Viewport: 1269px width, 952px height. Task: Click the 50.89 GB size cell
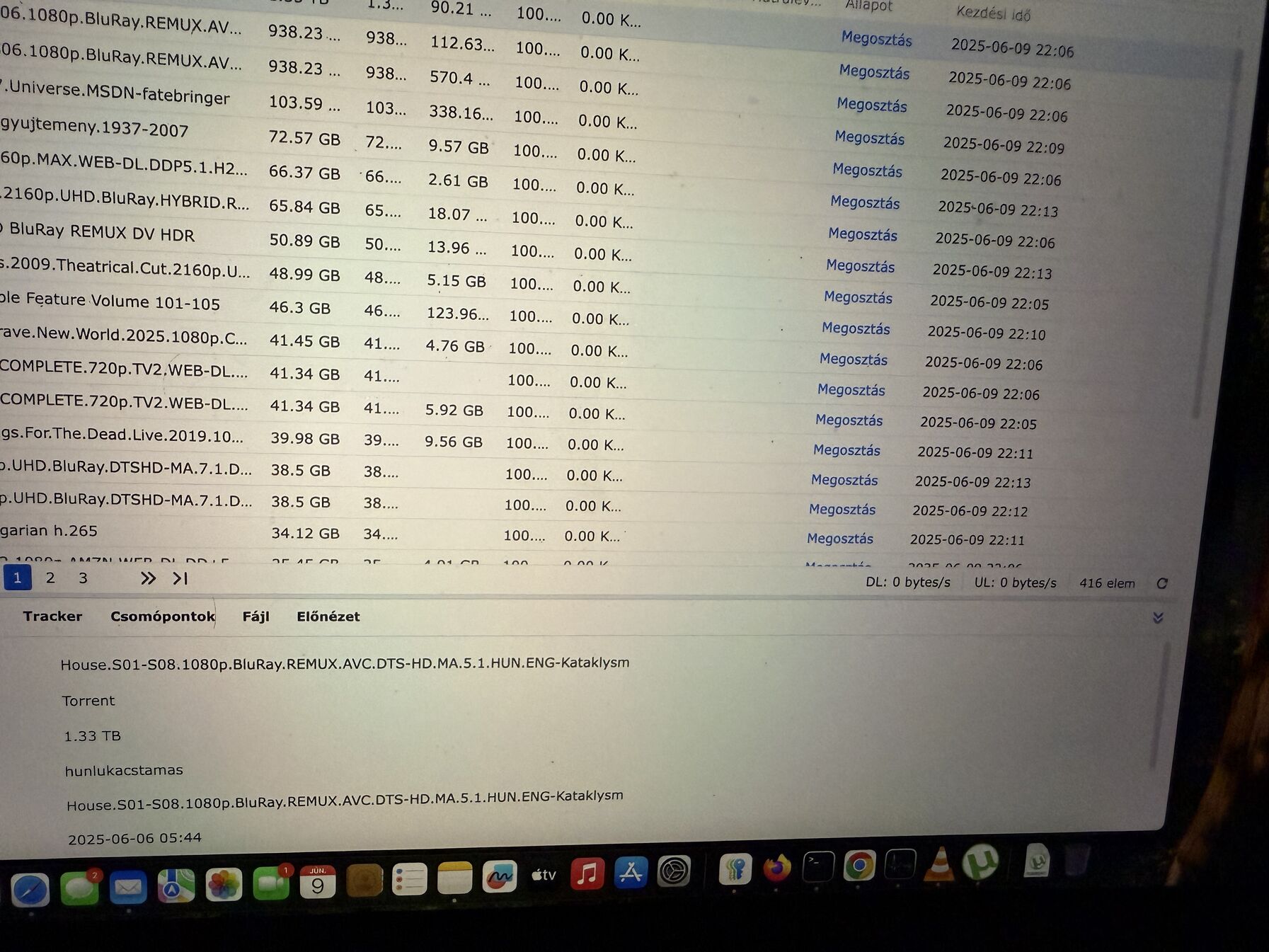click(304, 241)
